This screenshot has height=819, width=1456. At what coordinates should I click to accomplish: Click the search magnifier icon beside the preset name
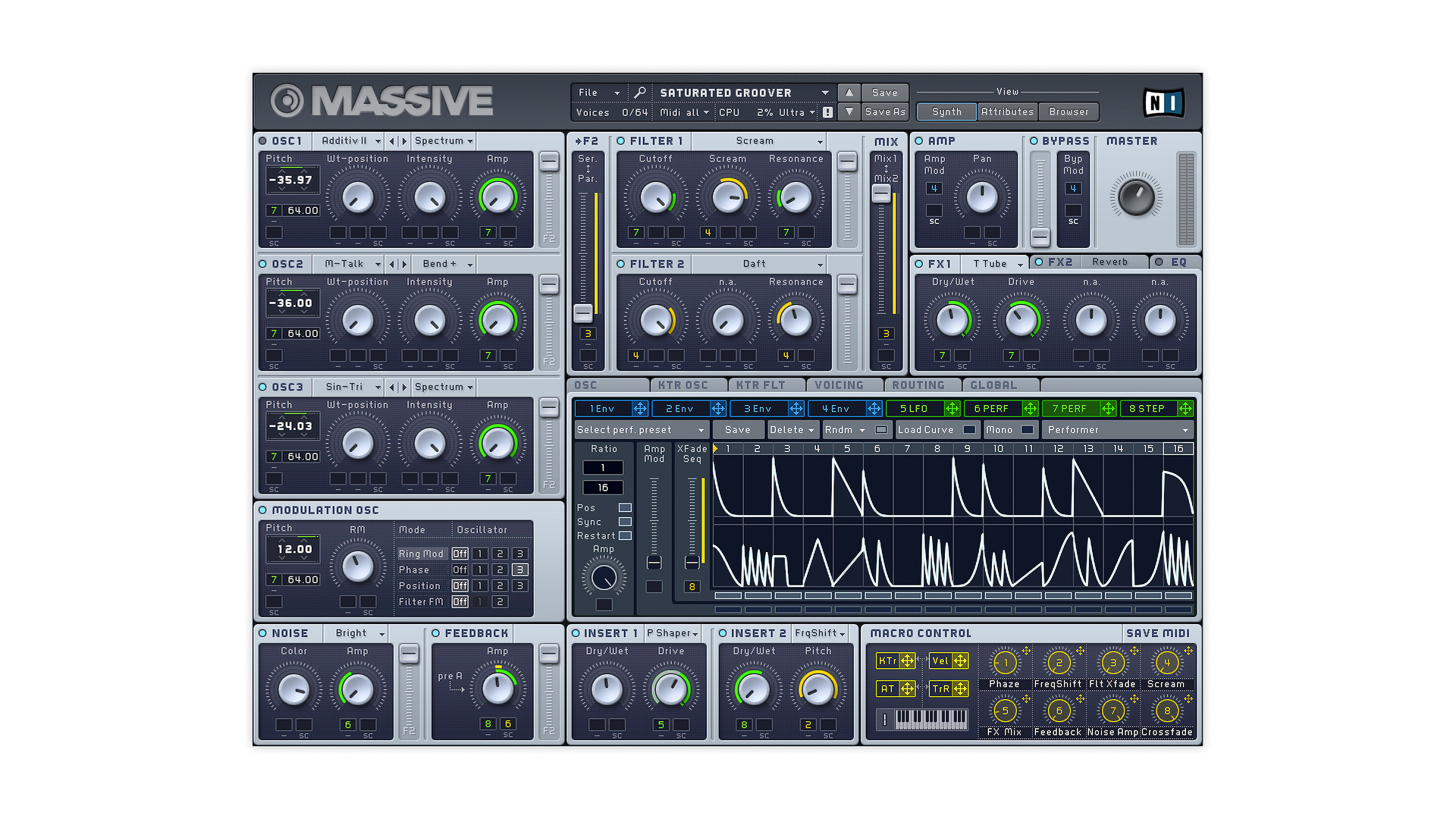pos(640,92)
